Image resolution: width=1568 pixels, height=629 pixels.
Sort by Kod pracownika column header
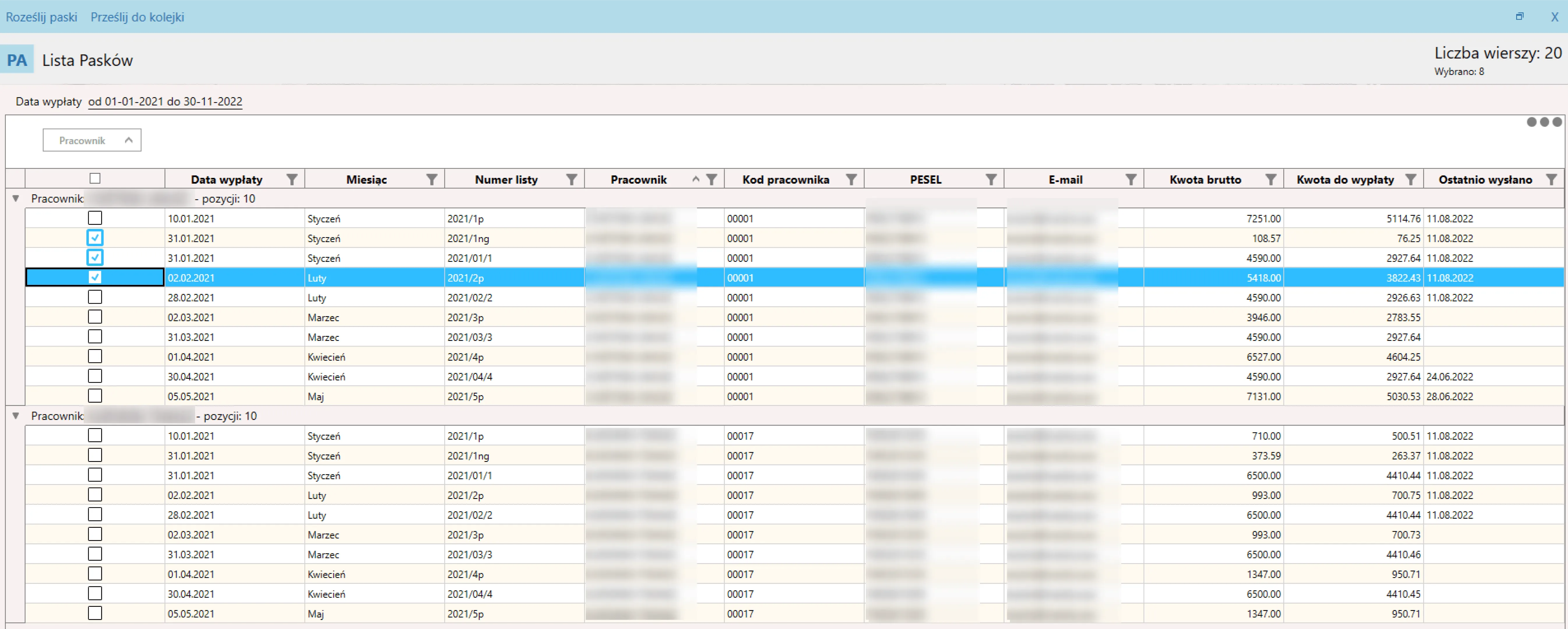786,180
